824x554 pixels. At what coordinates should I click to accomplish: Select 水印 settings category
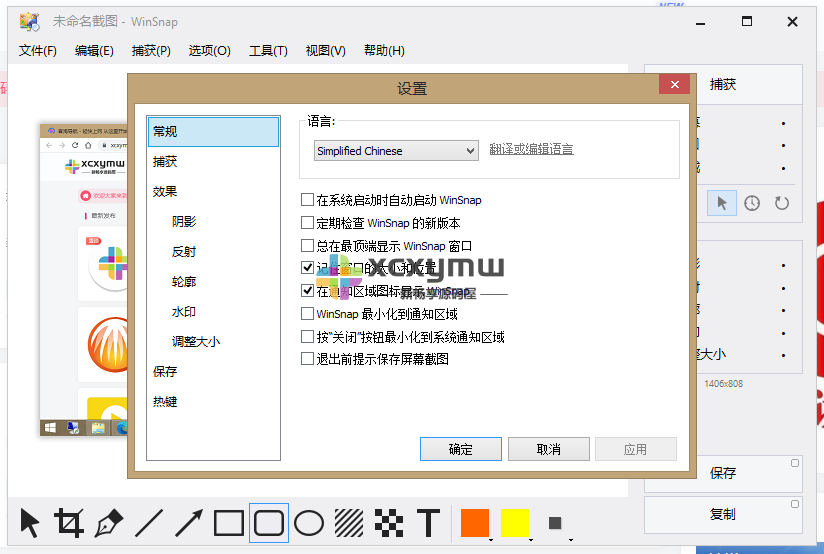click(213, 312)
